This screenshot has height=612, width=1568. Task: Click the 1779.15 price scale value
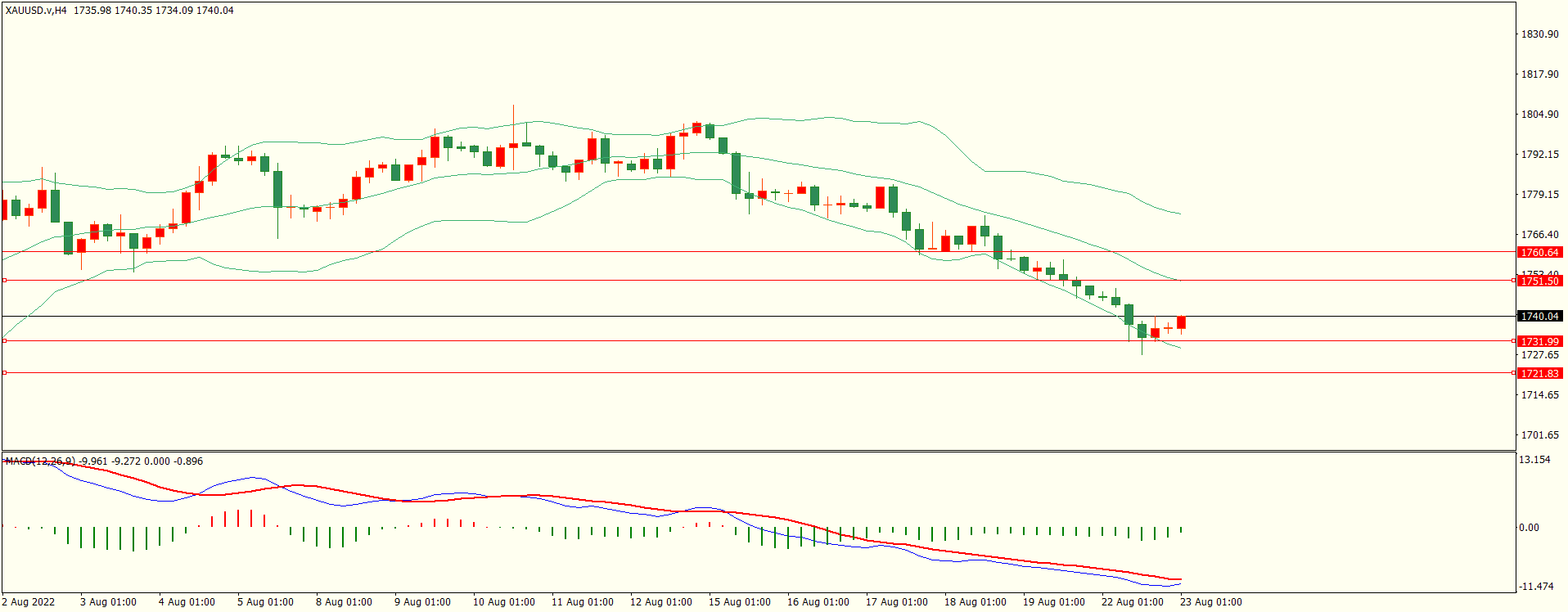1539,195
